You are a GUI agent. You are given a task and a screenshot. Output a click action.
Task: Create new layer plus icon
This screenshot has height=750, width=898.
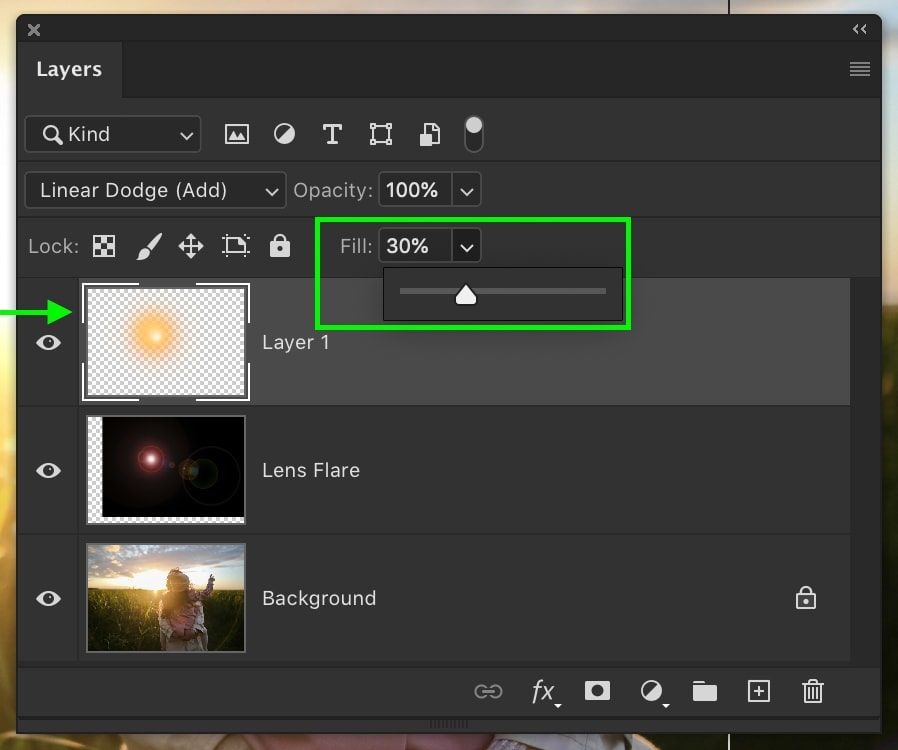(x=758, y=691)
